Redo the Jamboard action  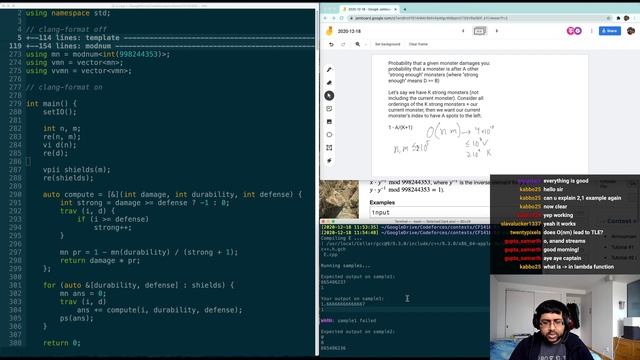click(x=343, y=44)
